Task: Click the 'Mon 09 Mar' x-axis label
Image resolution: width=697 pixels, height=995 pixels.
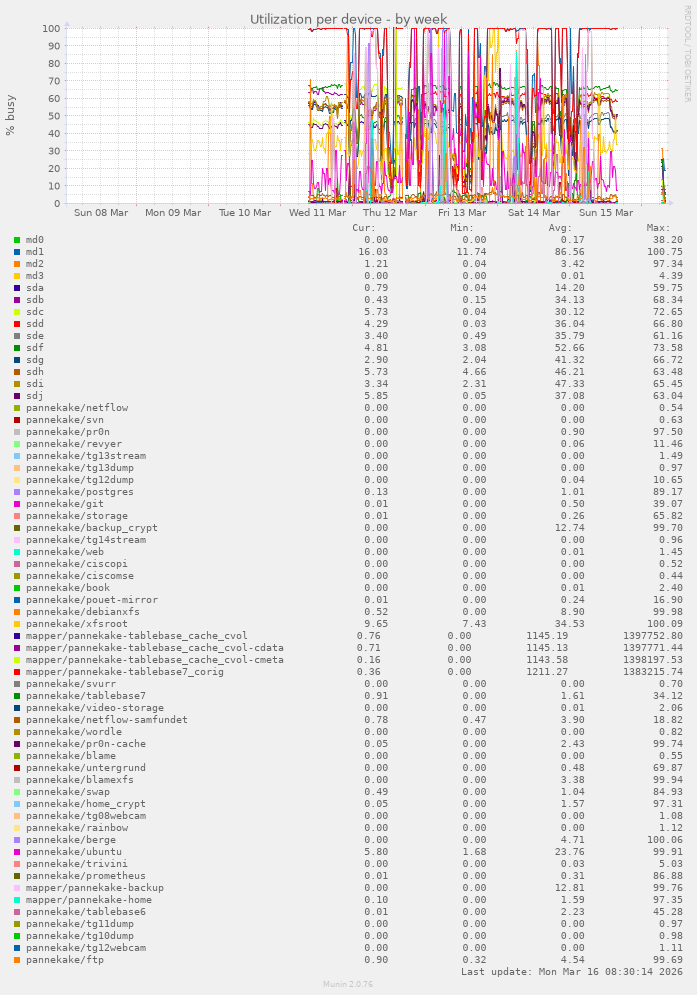Action: pos(173,213)
